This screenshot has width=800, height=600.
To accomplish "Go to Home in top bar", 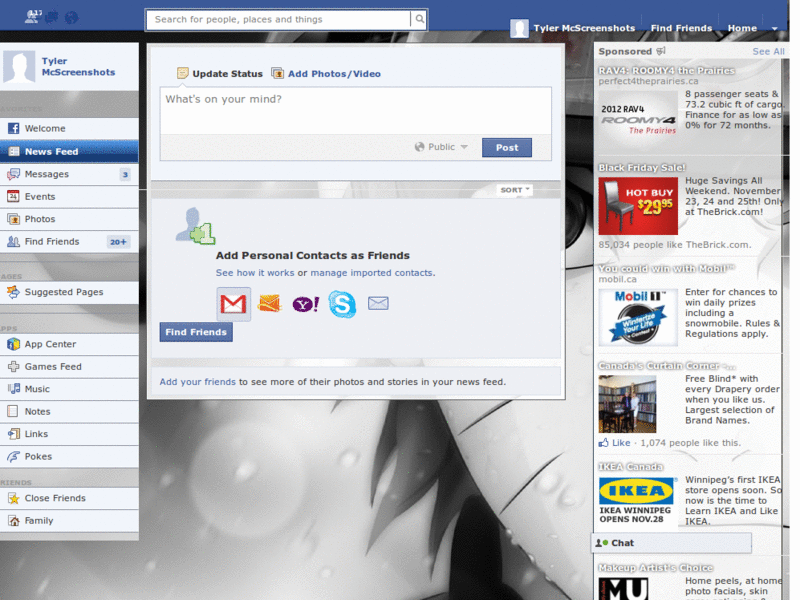I will click(x=742, y=28).
